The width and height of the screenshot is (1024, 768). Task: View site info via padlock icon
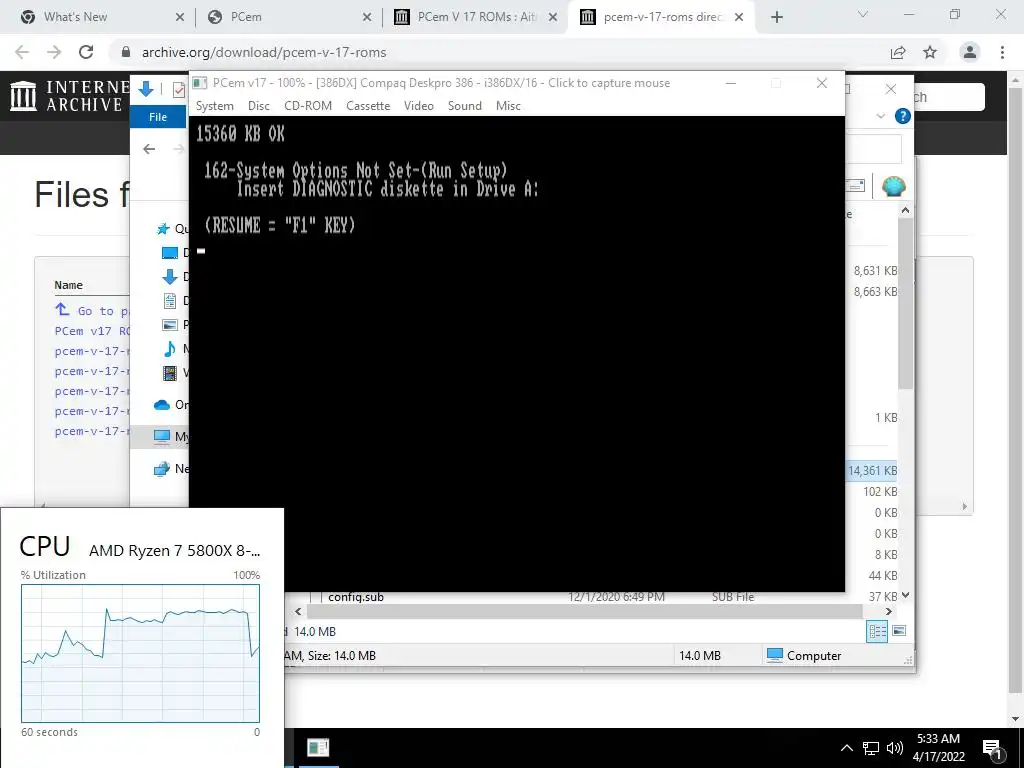[126, 52]
